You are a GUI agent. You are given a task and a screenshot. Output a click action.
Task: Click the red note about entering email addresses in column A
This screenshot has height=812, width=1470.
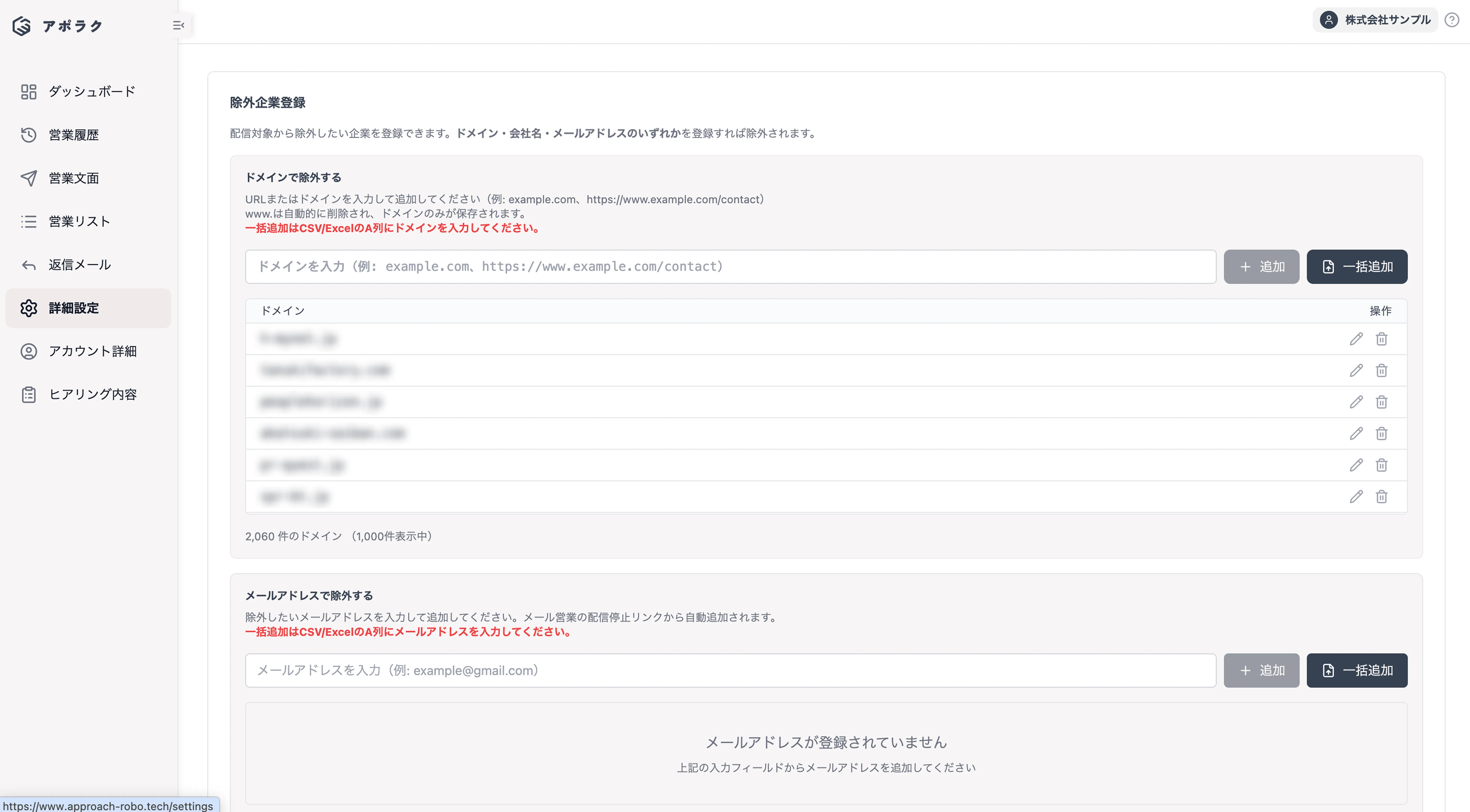pos(409,632)
